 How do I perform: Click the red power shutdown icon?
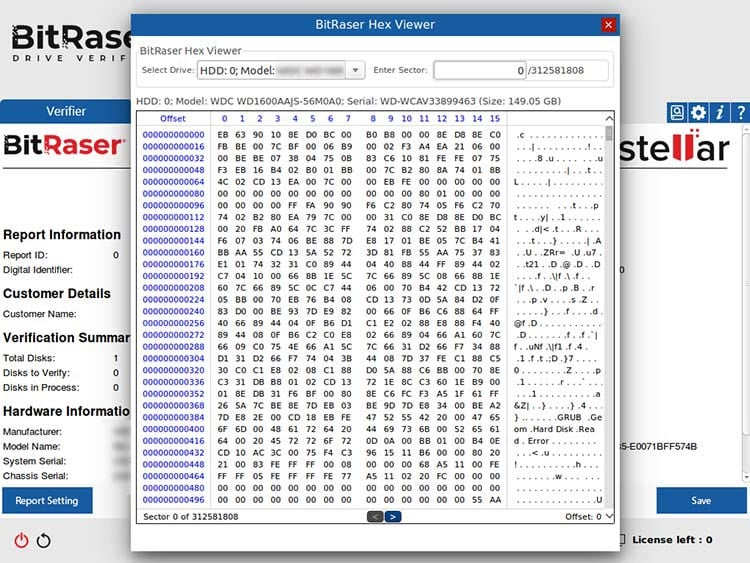(x=22, y=541)
